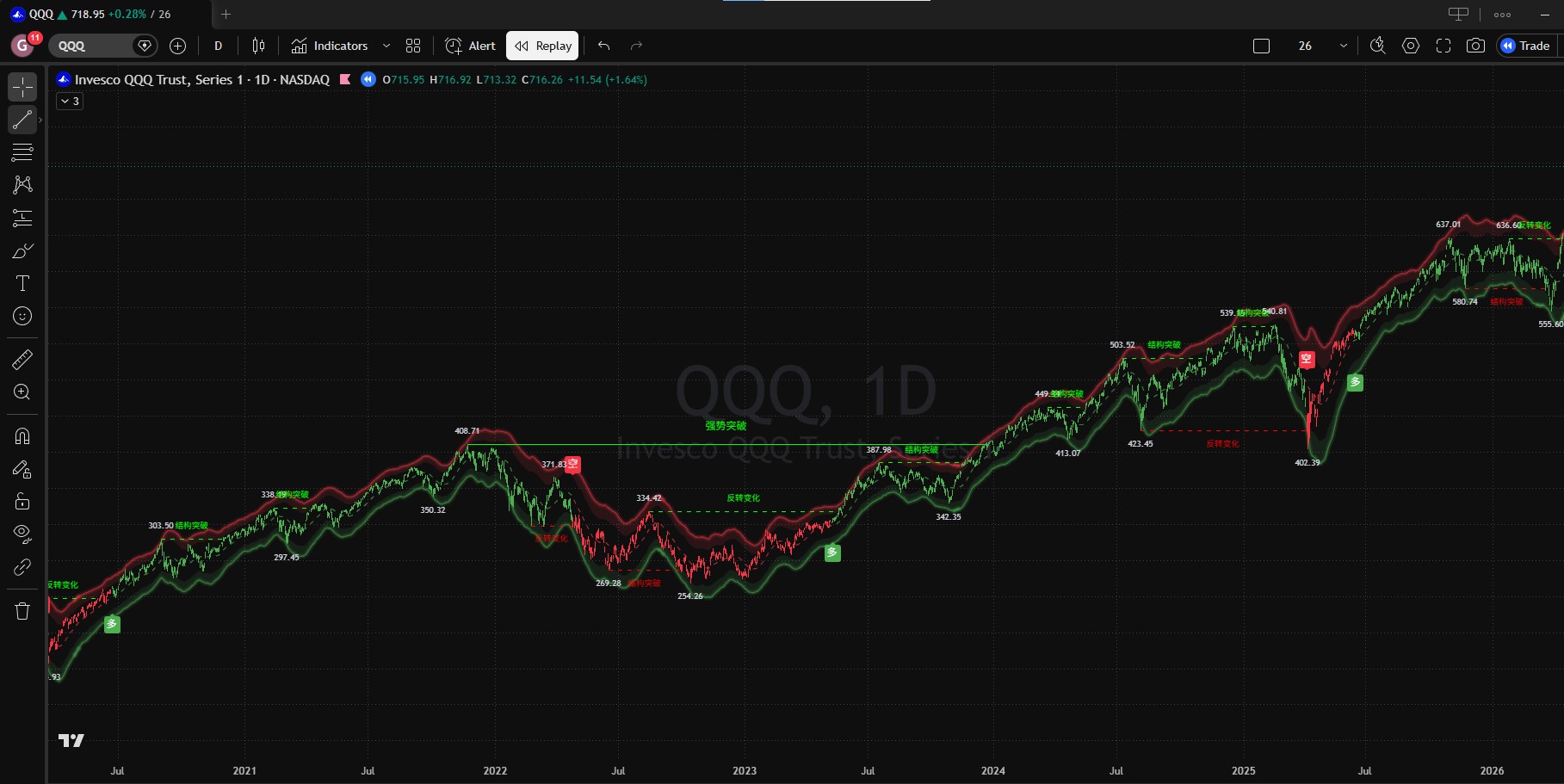Open chart settings hexagon icon
The image size is (1564, 784).
click(1411, 46)
